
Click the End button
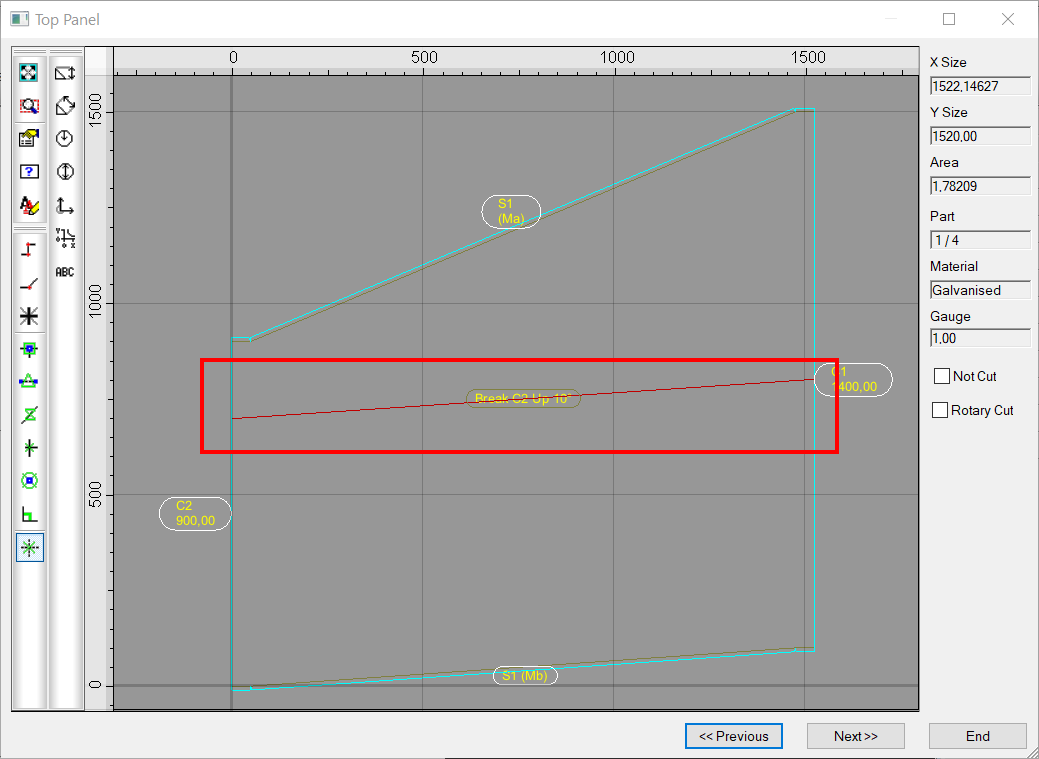tap(977, 736)
